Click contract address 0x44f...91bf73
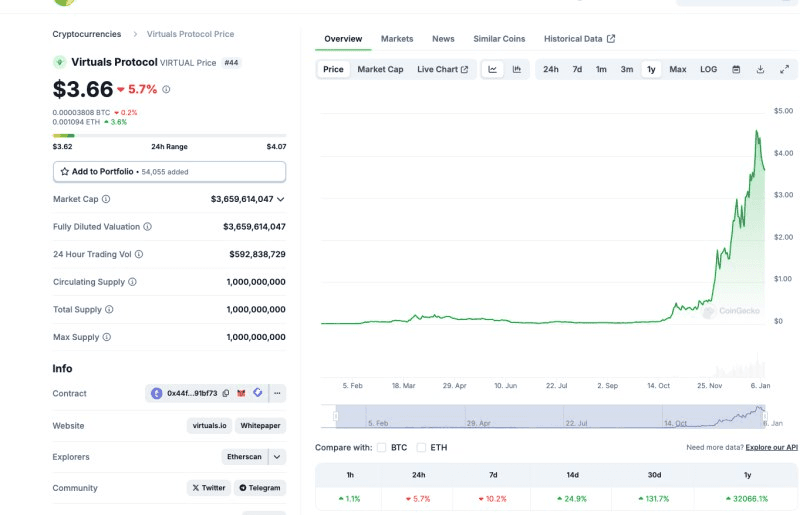 pyautogui.click(x=192, y=393)
